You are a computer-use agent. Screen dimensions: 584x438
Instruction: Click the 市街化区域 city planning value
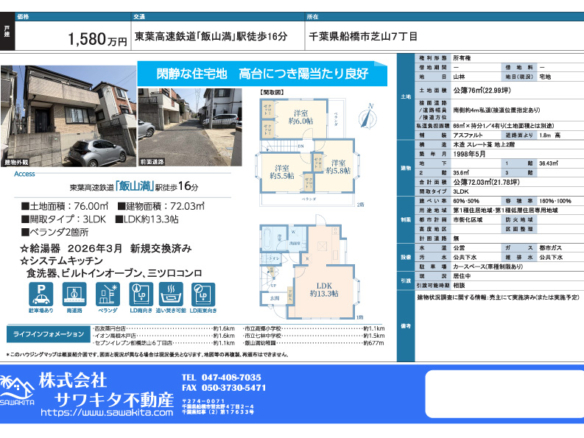tap(468, 220)
